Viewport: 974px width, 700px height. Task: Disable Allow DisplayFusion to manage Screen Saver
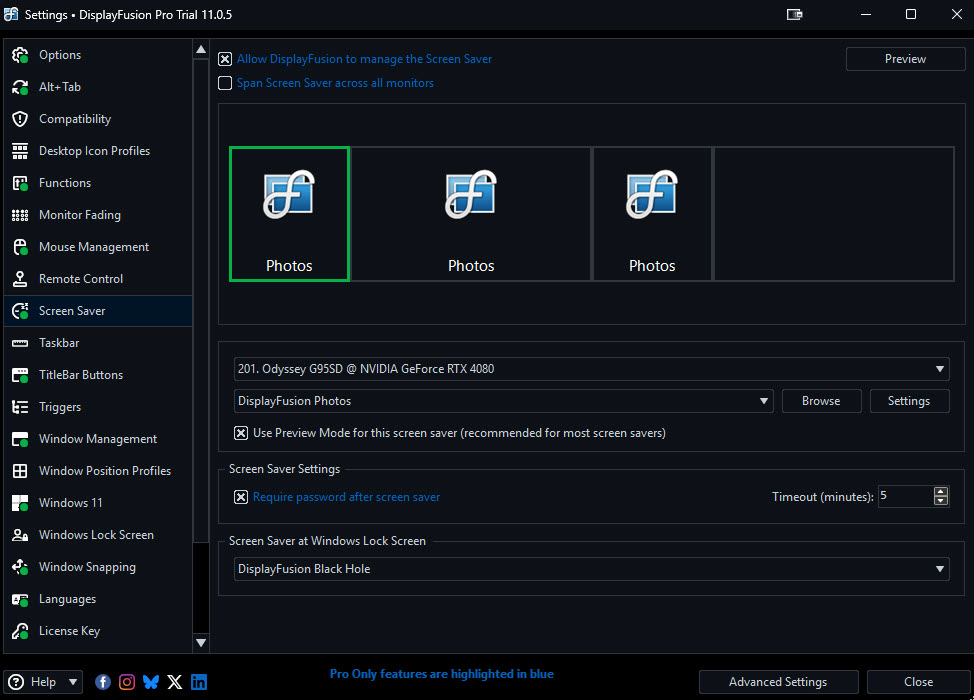point(225,59)
